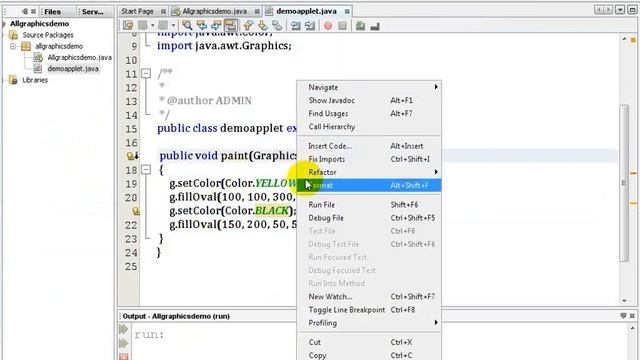Viewport: 640px width, 360px height.
Task: Open Profiling submenu in context menu
Action: (369, 322)
